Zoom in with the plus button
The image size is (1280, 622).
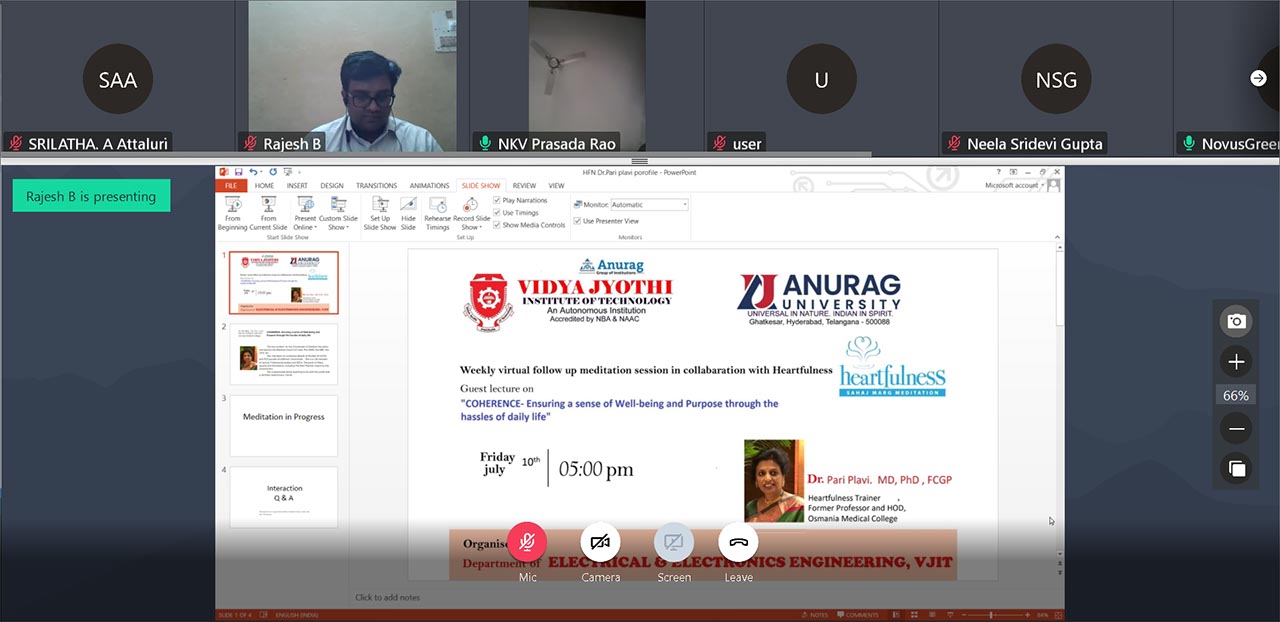(x=1236, y=362)
